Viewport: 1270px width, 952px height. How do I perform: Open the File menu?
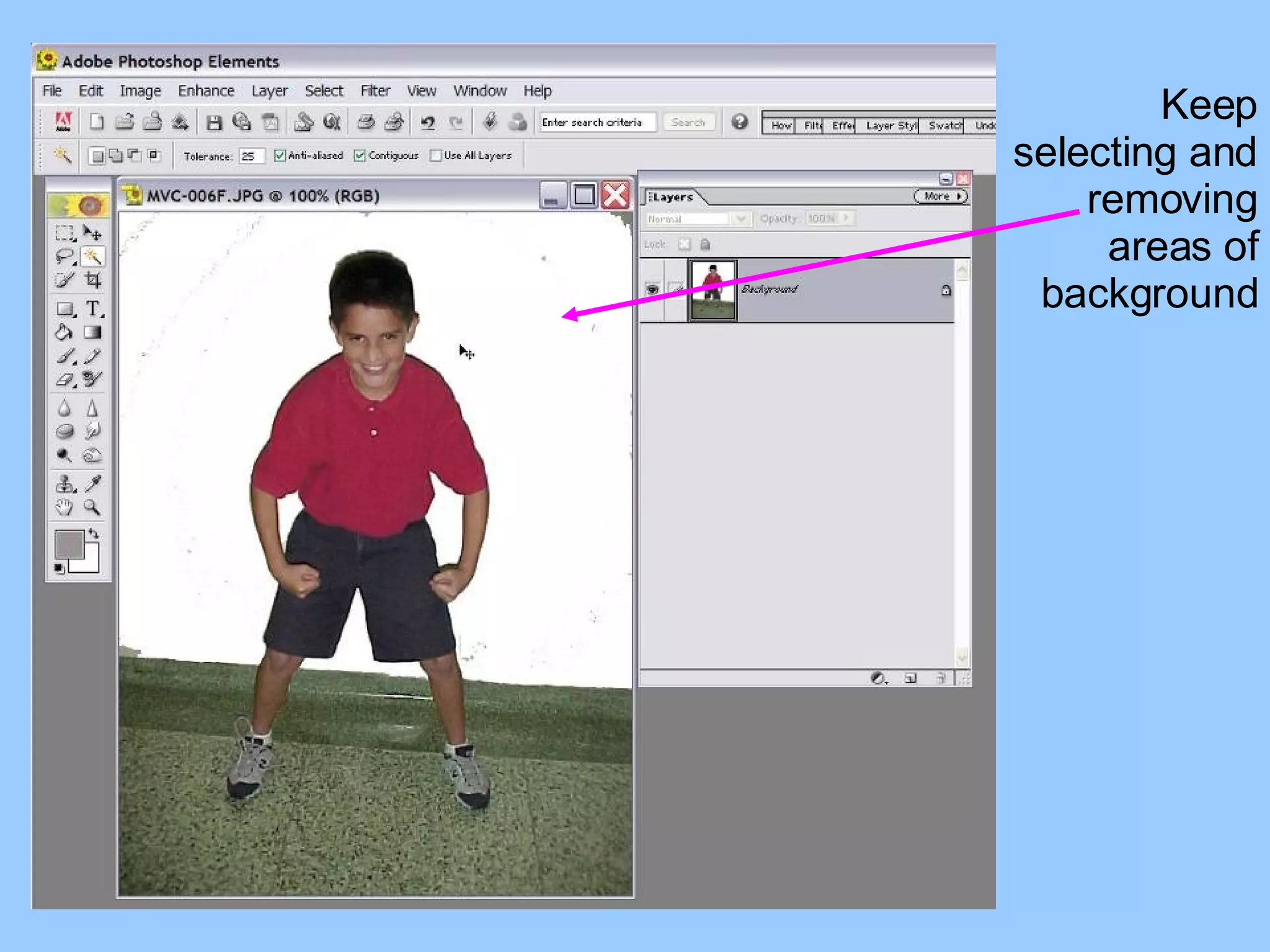click(52, 91)
